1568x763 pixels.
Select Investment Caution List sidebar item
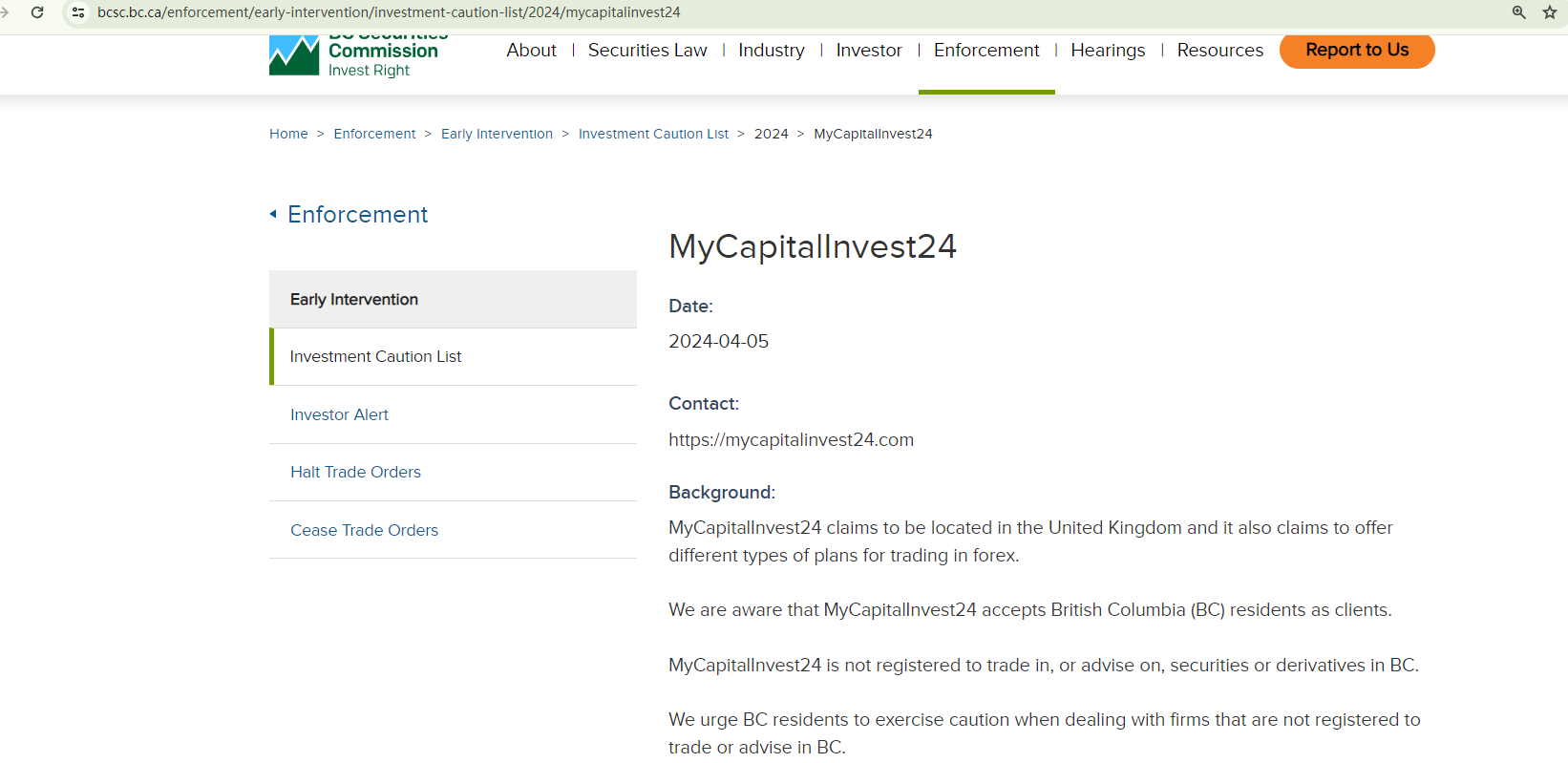tap(453, 357)
